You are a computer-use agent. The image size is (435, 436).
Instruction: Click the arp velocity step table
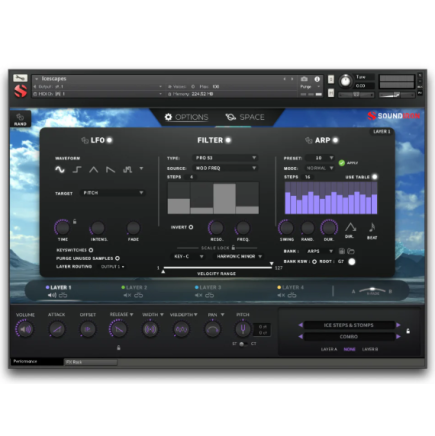click(331, 198)
